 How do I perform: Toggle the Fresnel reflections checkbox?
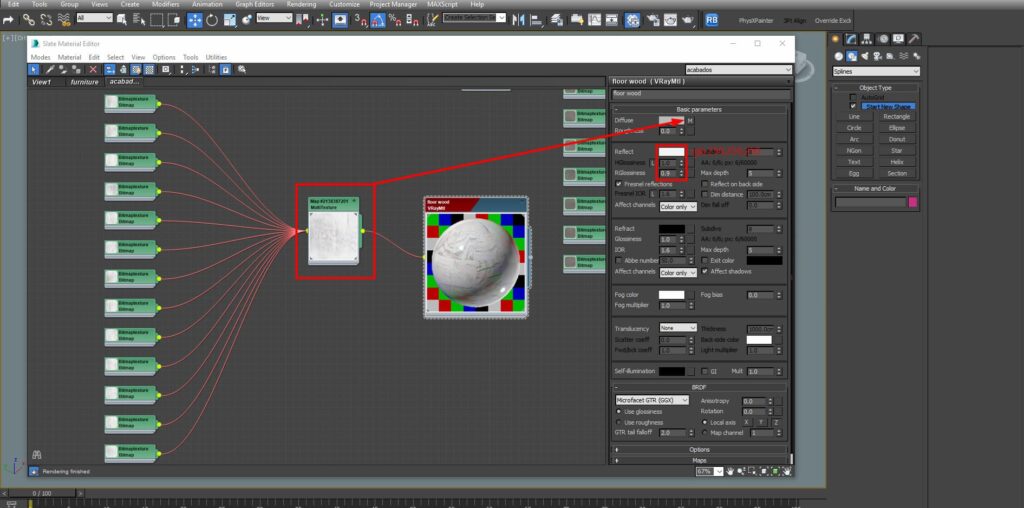click(618, 184)
